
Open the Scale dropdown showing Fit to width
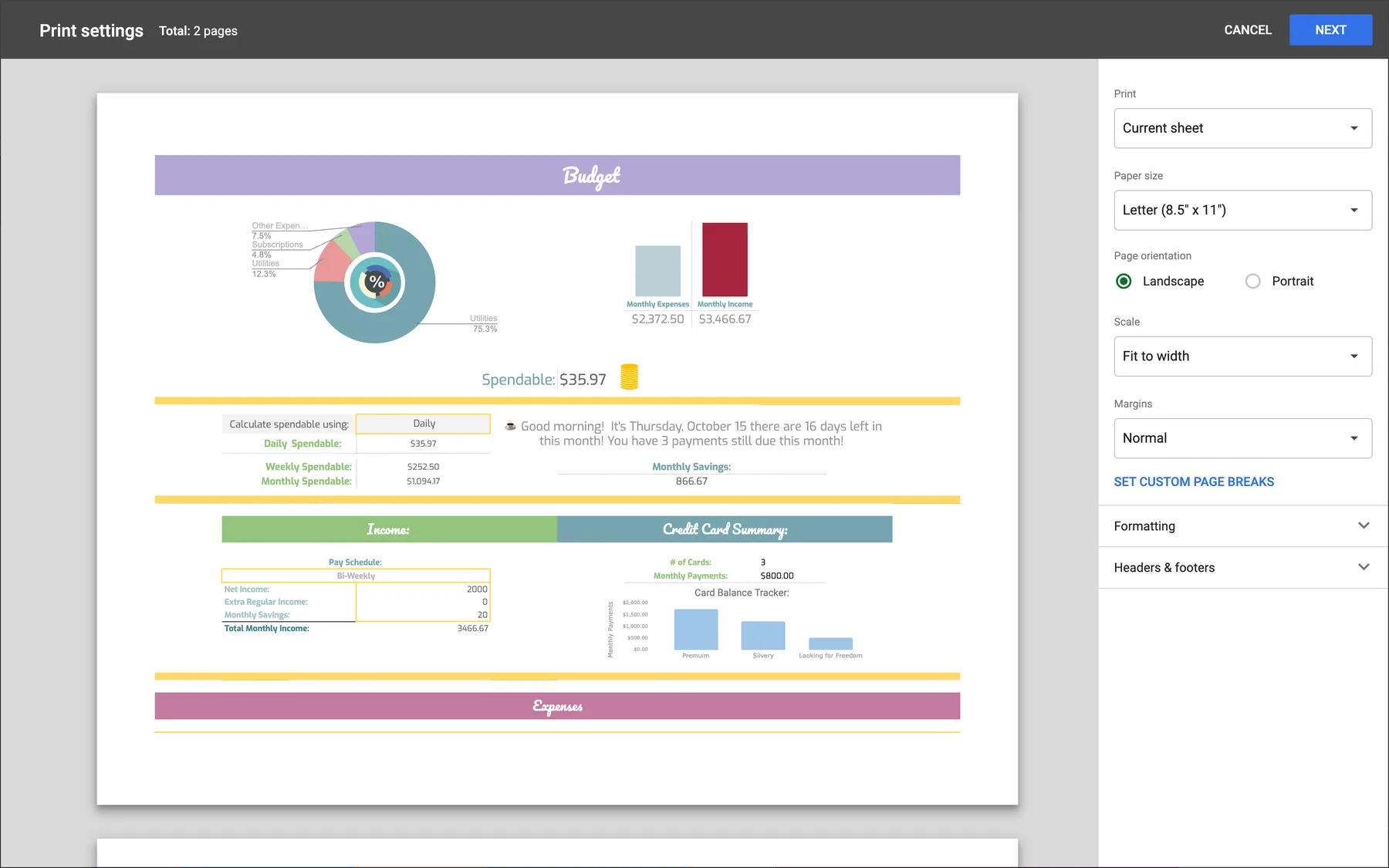pyautogui.click(x=1242, y=356)
